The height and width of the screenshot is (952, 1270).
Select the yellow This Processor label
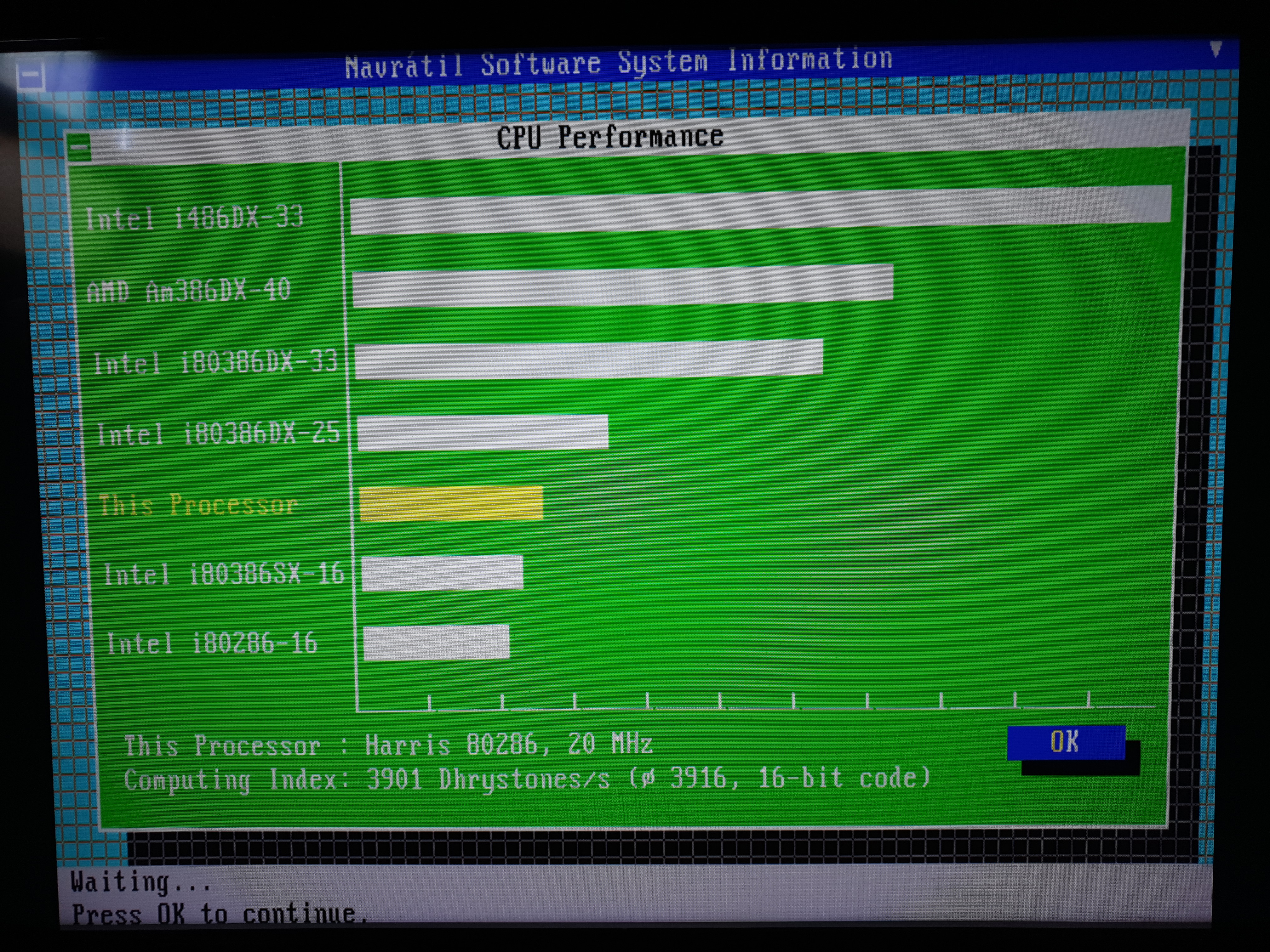tap(198, 506)
